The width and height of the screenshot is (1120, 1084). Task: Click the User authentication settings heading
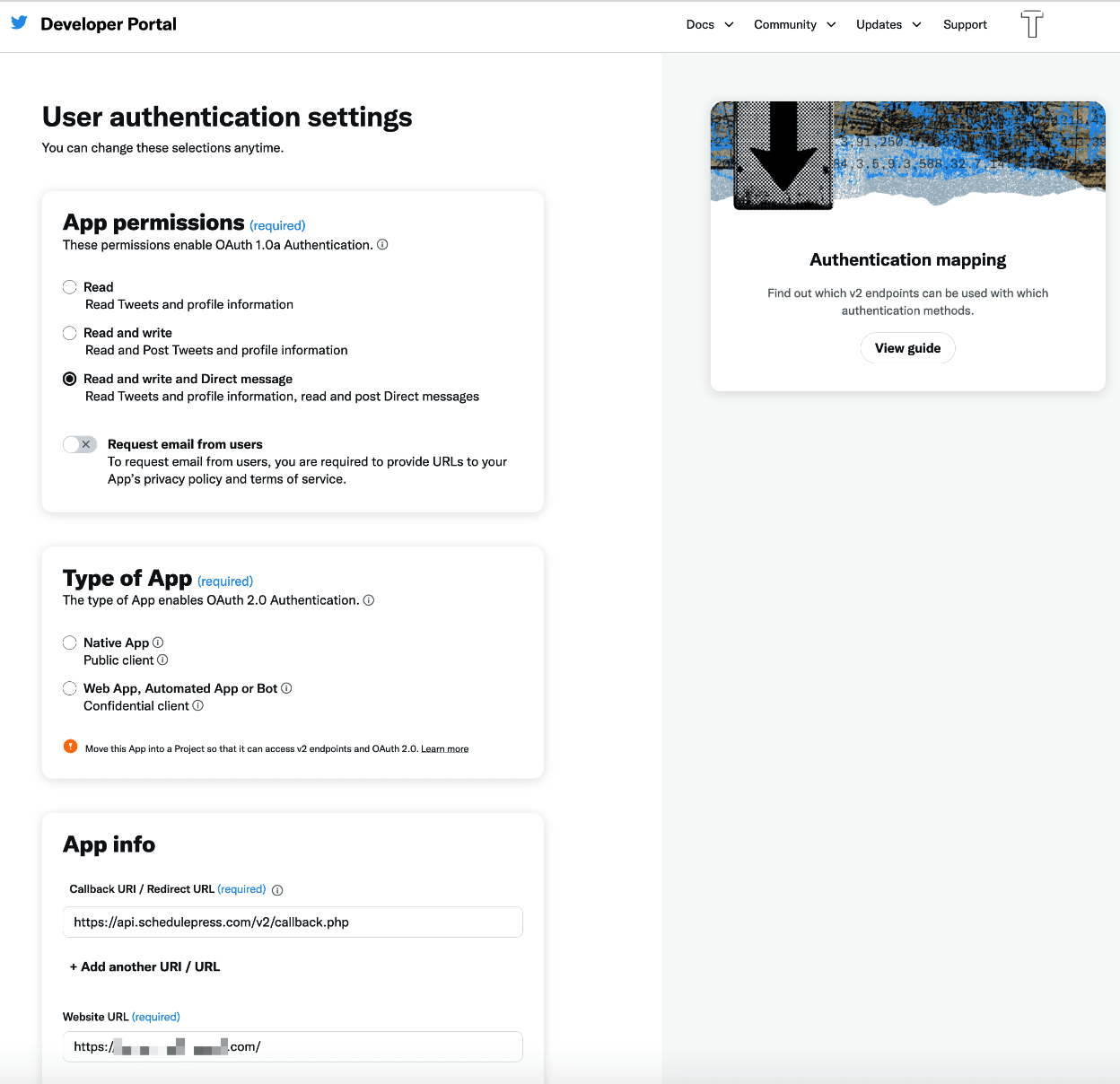click(227, 117)
